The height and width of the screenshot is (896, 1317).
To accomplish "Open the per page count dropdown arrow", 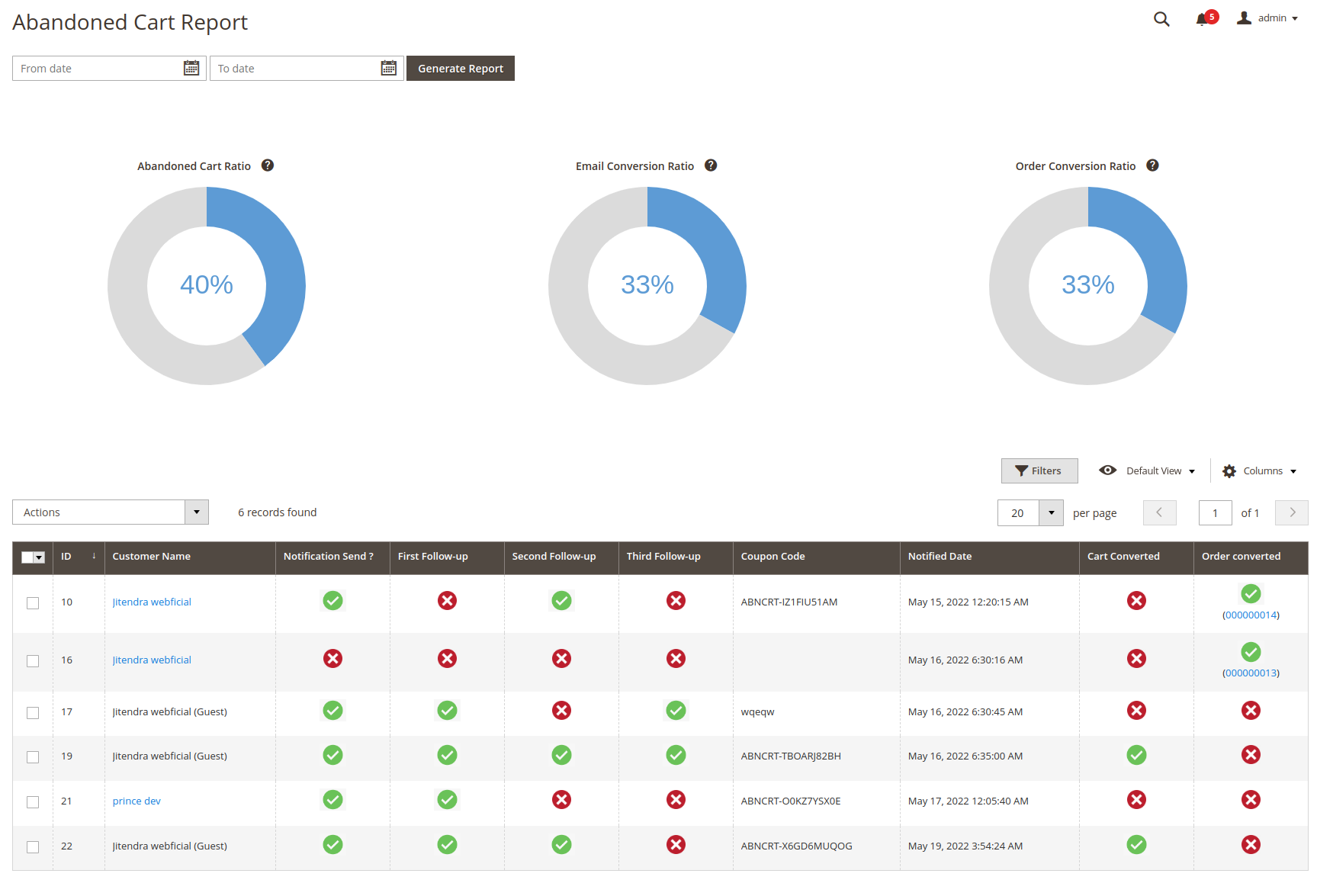I will (x=1051, y=513).
